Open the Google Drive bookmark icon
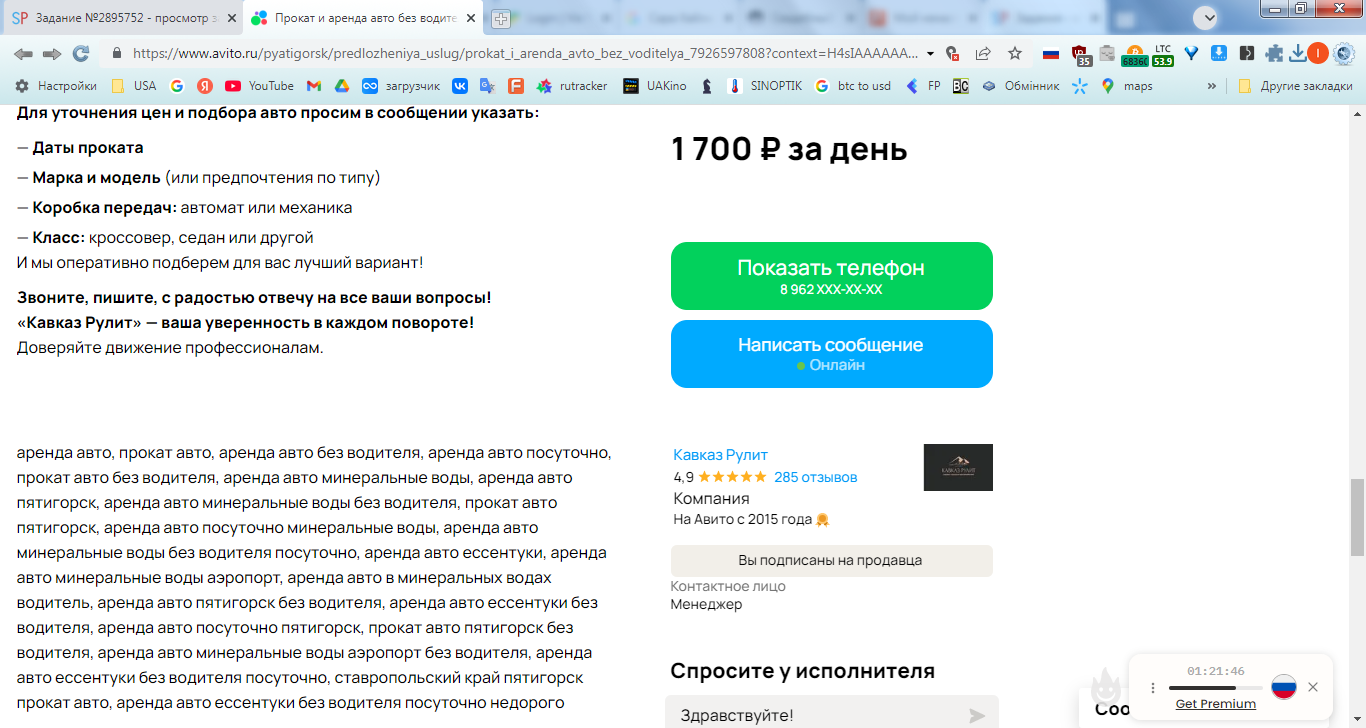Image resolution: width=1366 pixels, height=728 pixels. (341, 86)
